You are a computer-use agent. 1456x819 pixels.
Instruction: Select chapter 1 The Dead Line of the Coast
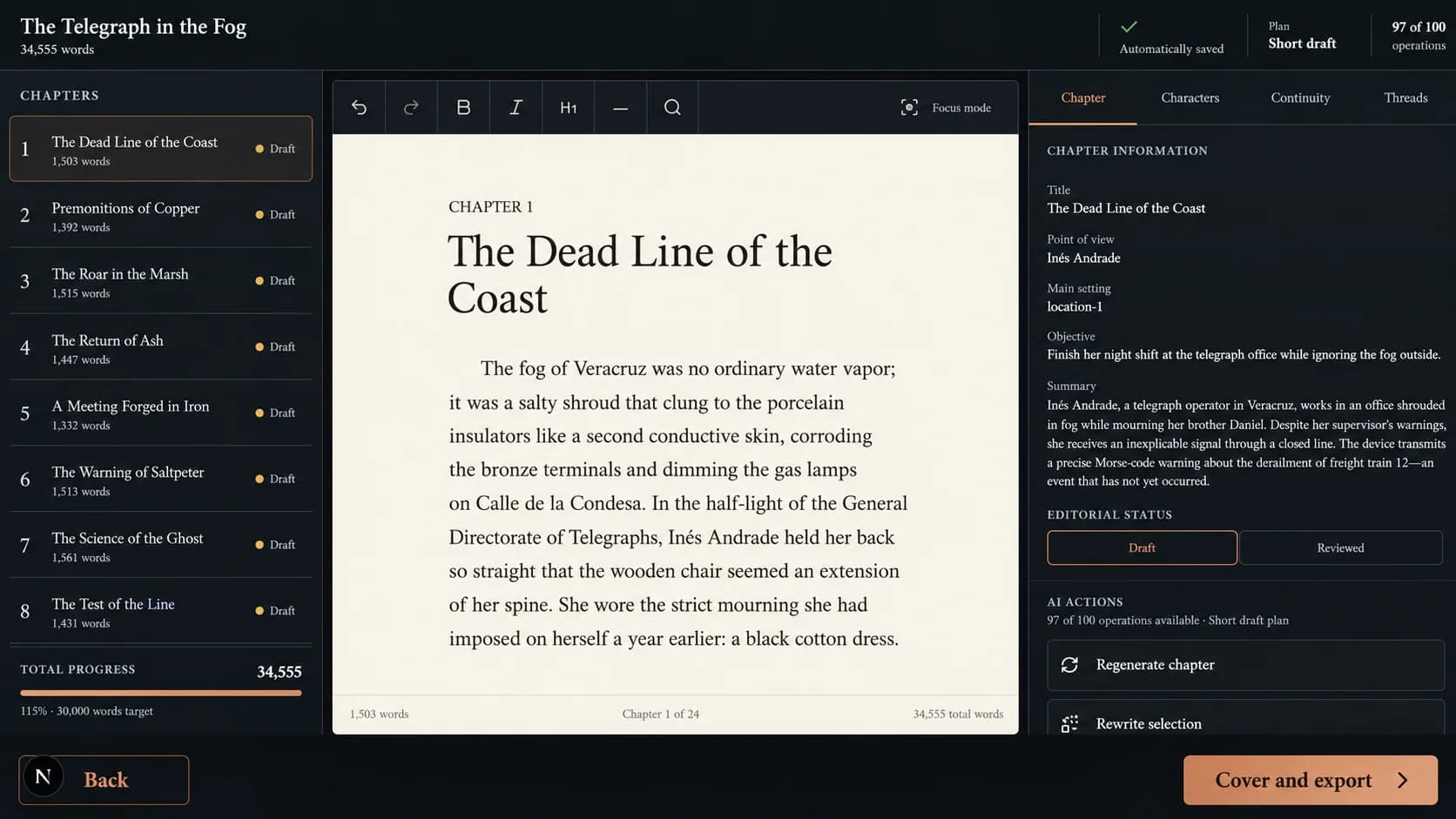(161, 149)
